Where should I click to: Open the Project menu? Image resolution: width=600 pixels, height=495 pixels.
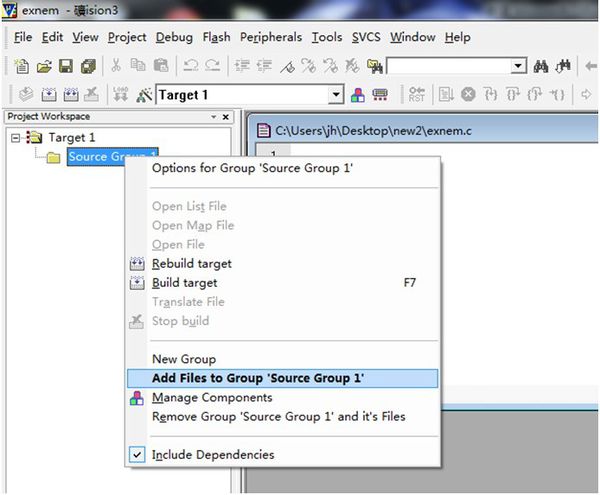[127, 37]
